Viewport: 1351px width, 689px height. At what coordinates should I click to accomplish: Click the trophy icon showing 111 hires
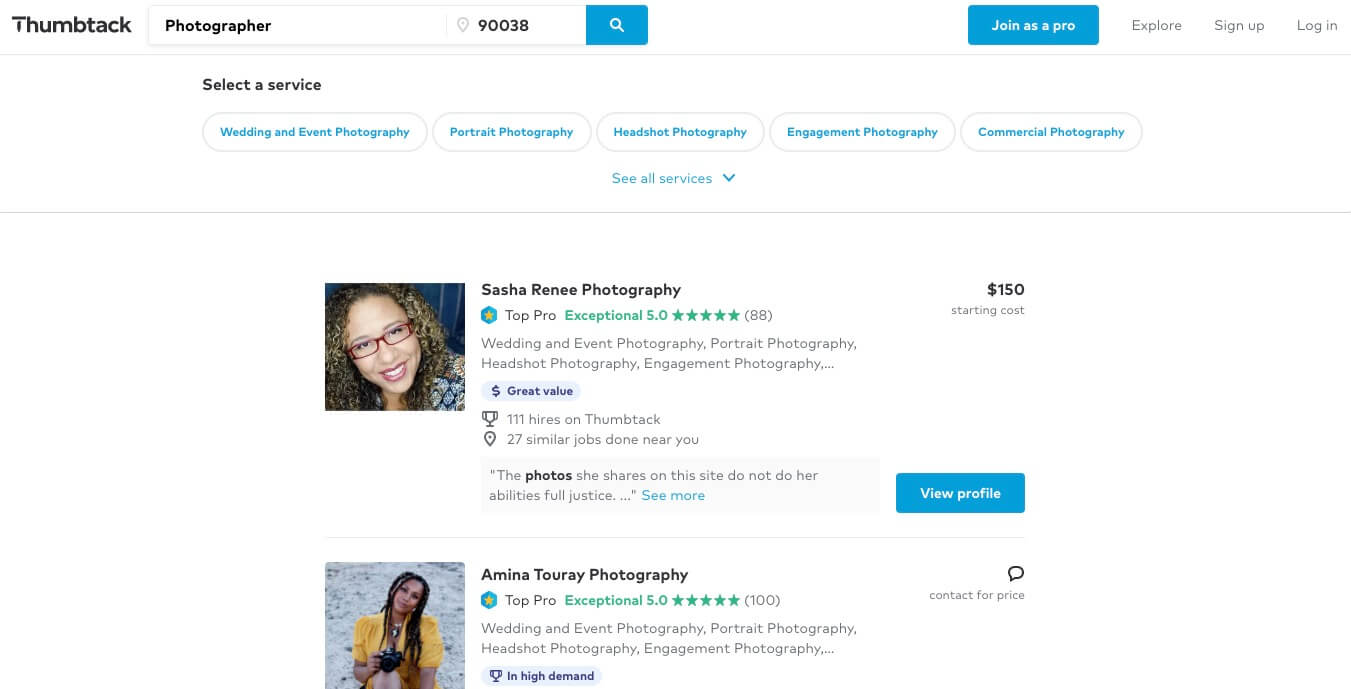click(x=490, y=419)
